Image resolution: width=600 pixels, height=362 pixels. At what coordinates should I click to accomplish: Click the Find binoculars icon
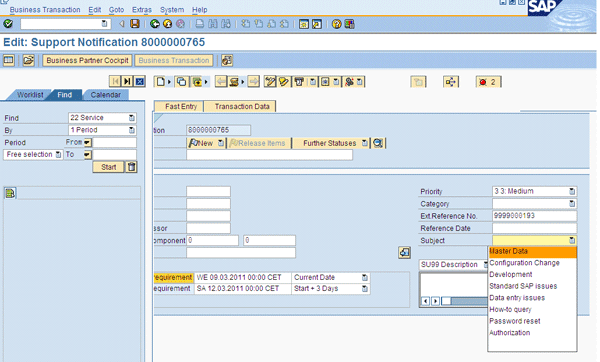point(213,24)
